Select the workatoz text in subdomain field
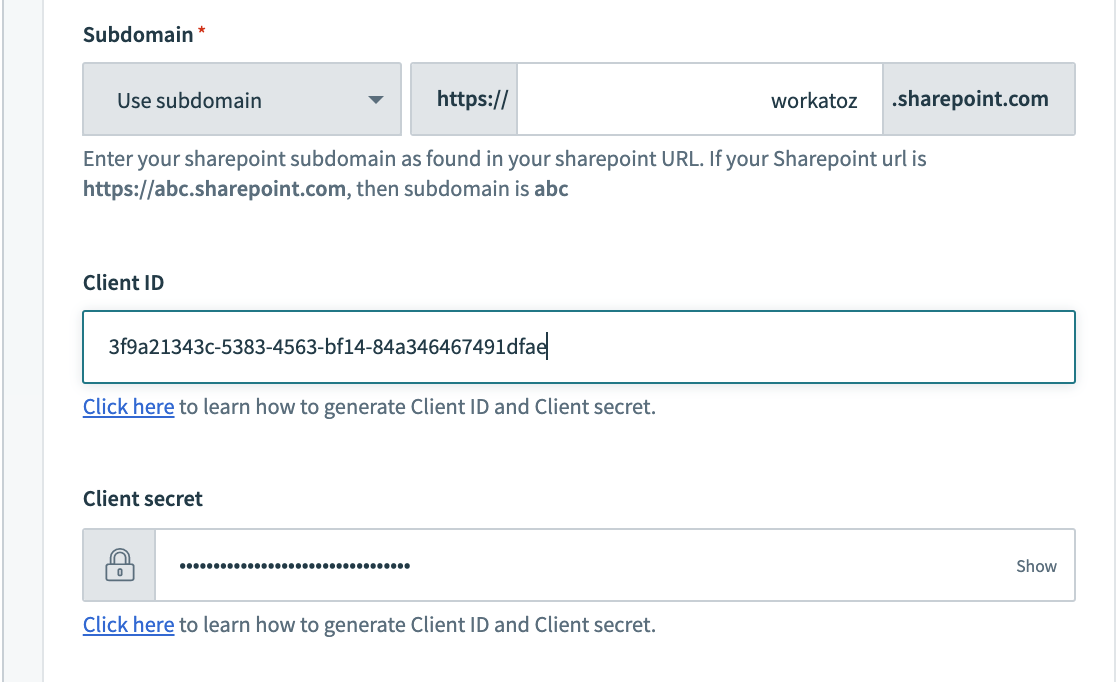The image size is (1116, 682). 814,101
